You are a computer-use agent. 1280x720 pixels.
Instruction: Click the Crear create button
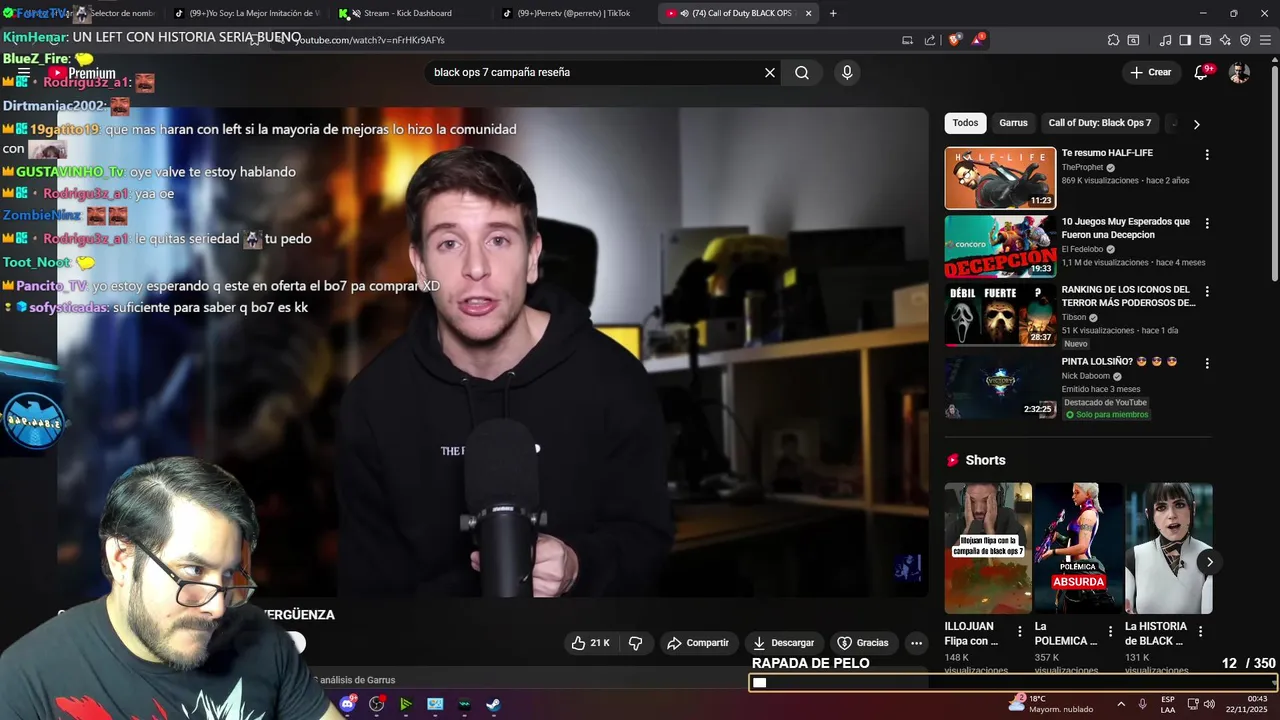[1150, 72]
